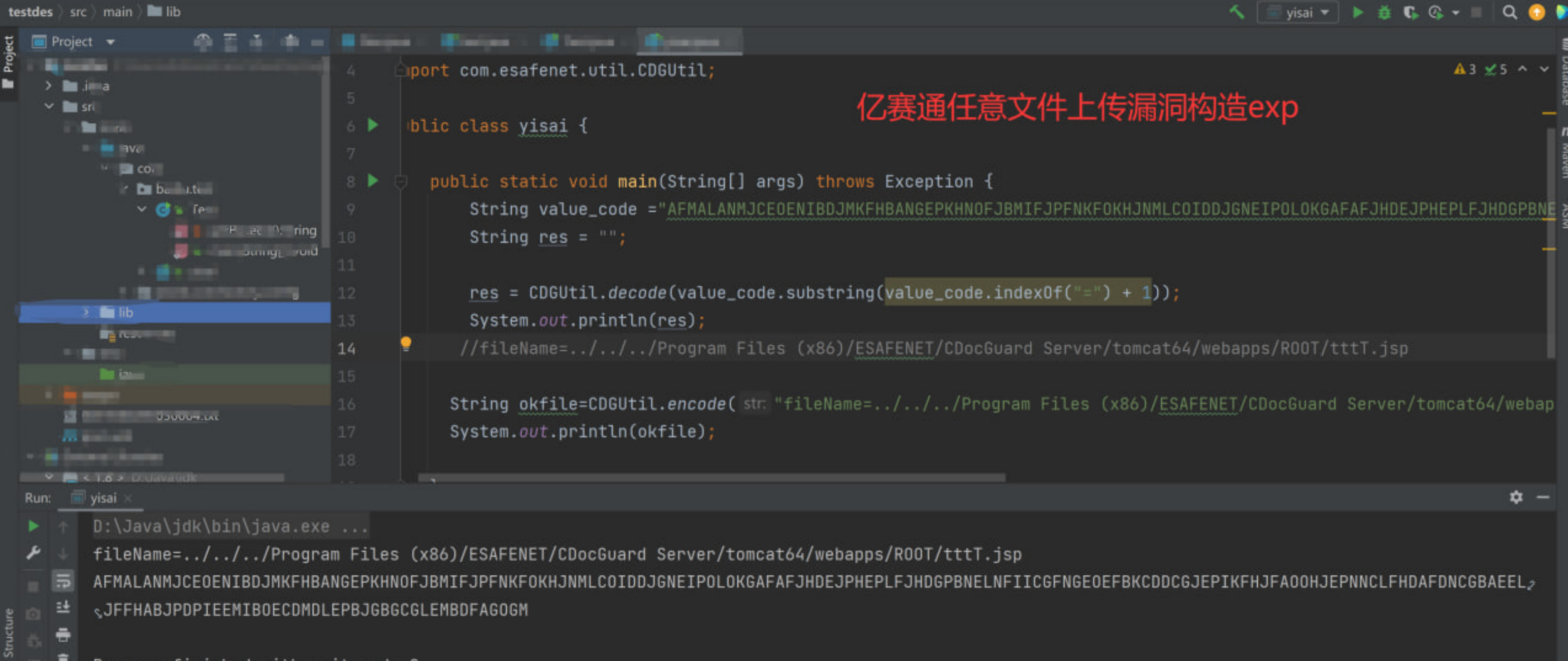
Task: Open the yisai run configuration dropdown
Action: pos(1298,12)
